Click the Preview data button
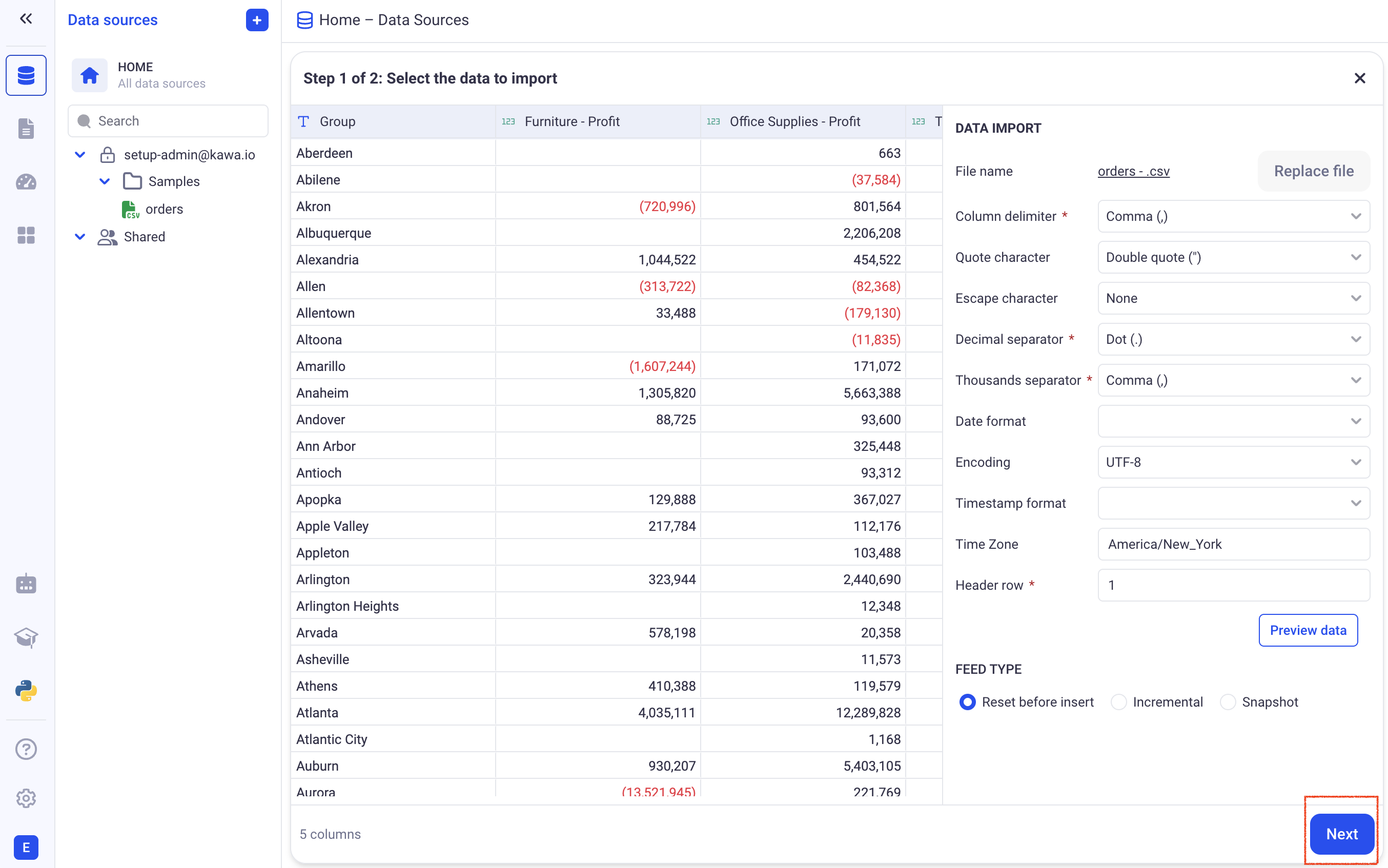Screen dimensions: 1388x868 tap(1308, 630)
